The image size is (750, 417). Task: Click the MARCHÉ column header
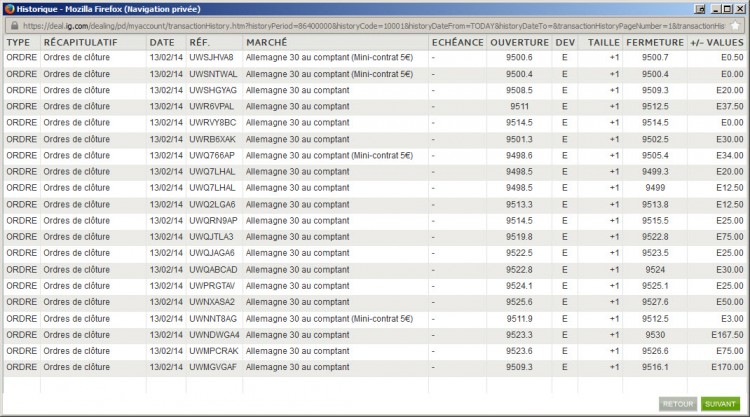(x=266, y=43)
